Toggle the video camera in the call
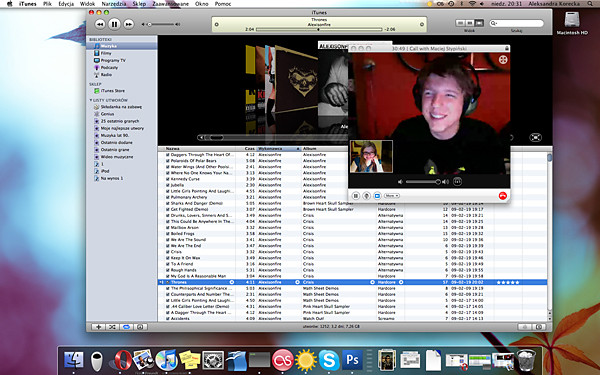Viewport: 600px width, 375px height. [x=377, y=196]
